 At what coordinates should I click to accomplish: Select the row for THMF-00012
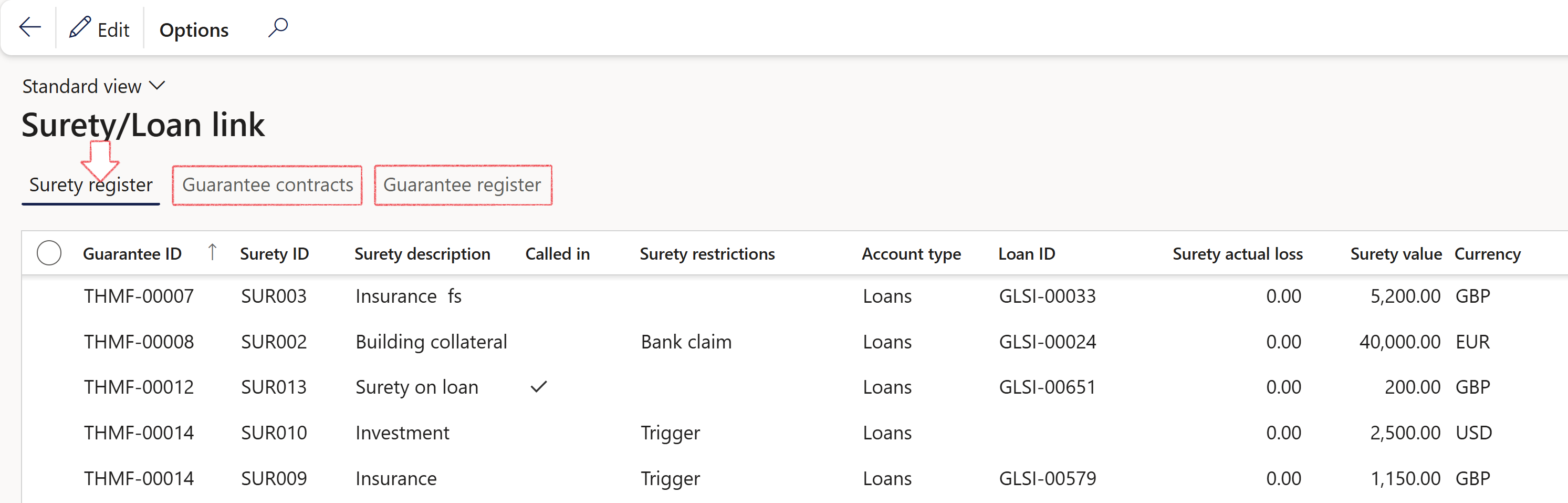(x=138, y=387)
